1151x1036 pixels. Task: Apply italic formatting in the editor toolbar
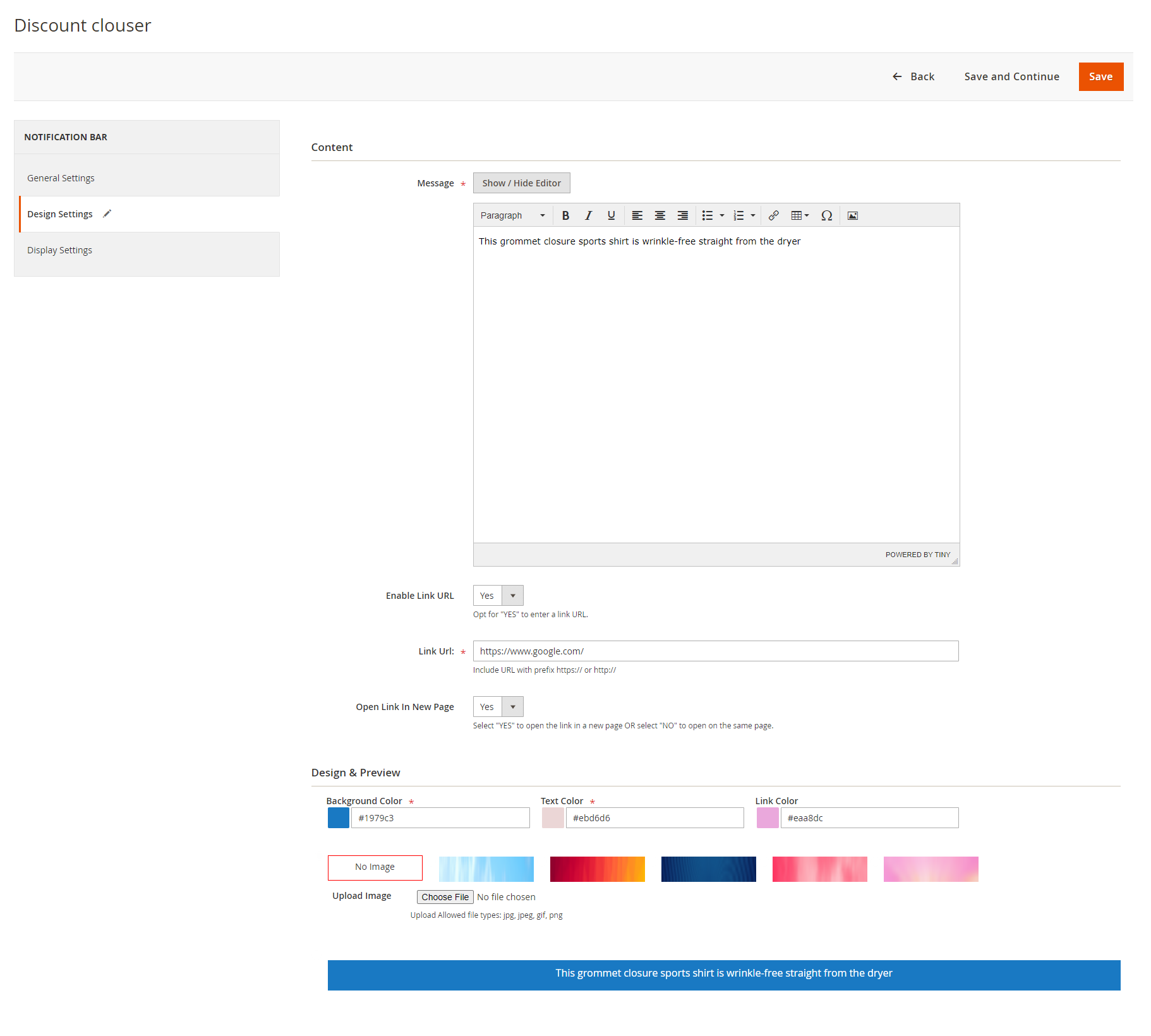pos(588,215)
